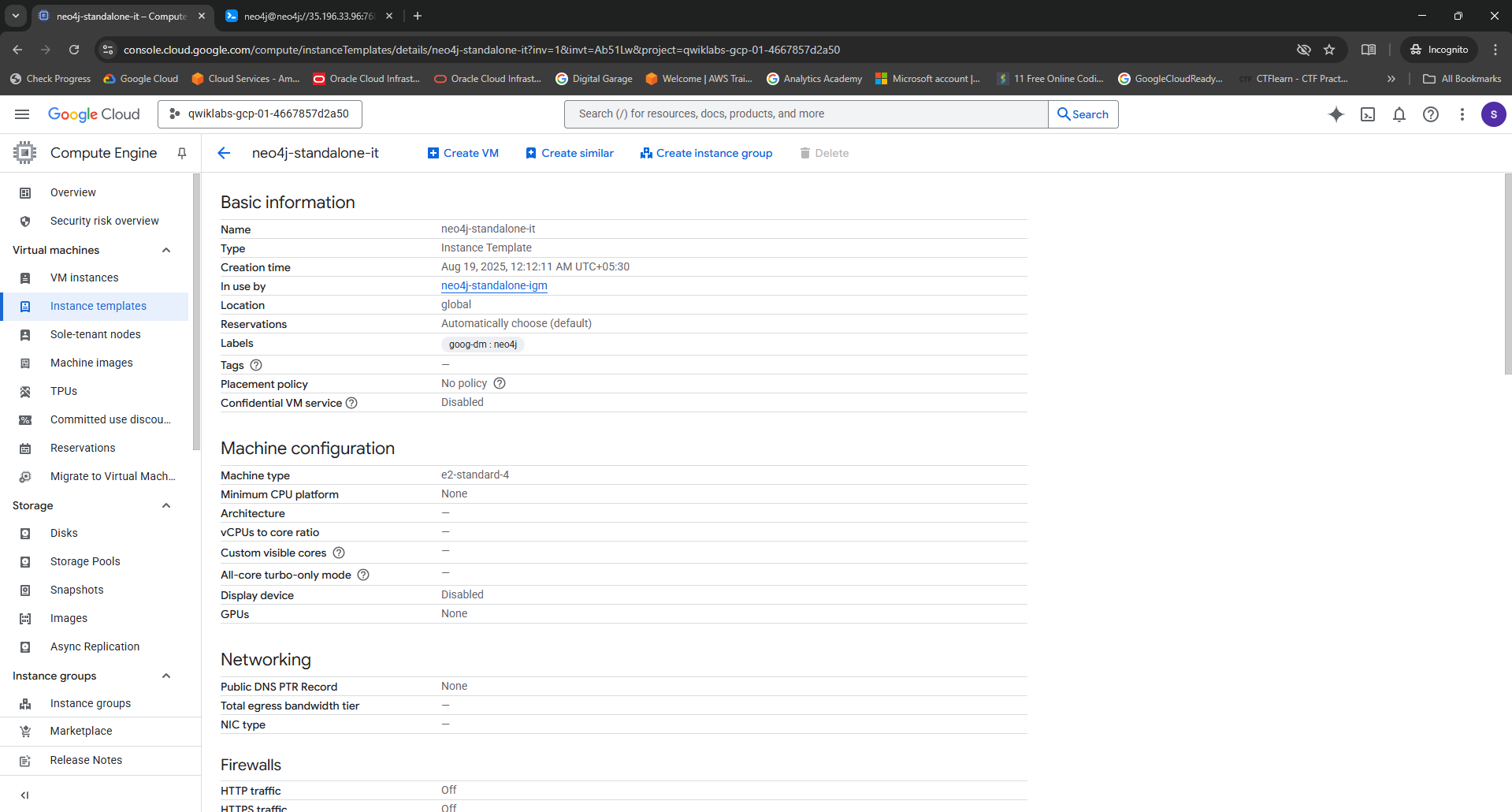Viewport: 1512px width, 812px height.
Task: Collapse the Virtual machines section
Action: [166, 250]
